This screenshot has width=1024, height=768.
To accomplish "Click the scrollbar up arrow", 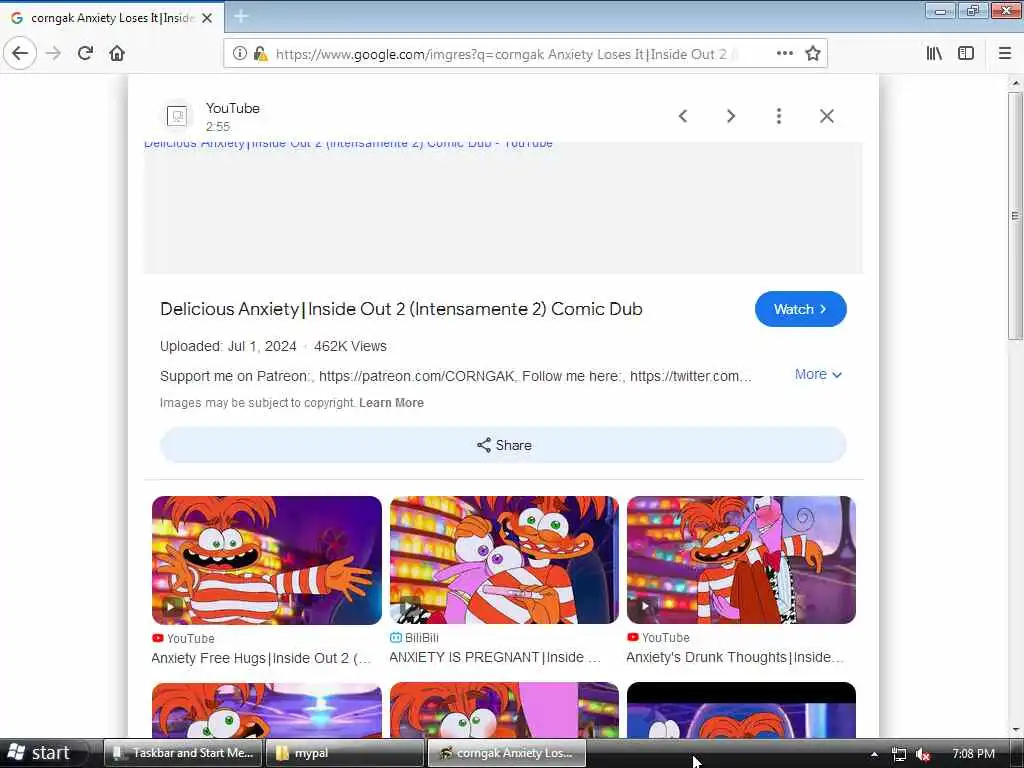I will click(1015, 83).
